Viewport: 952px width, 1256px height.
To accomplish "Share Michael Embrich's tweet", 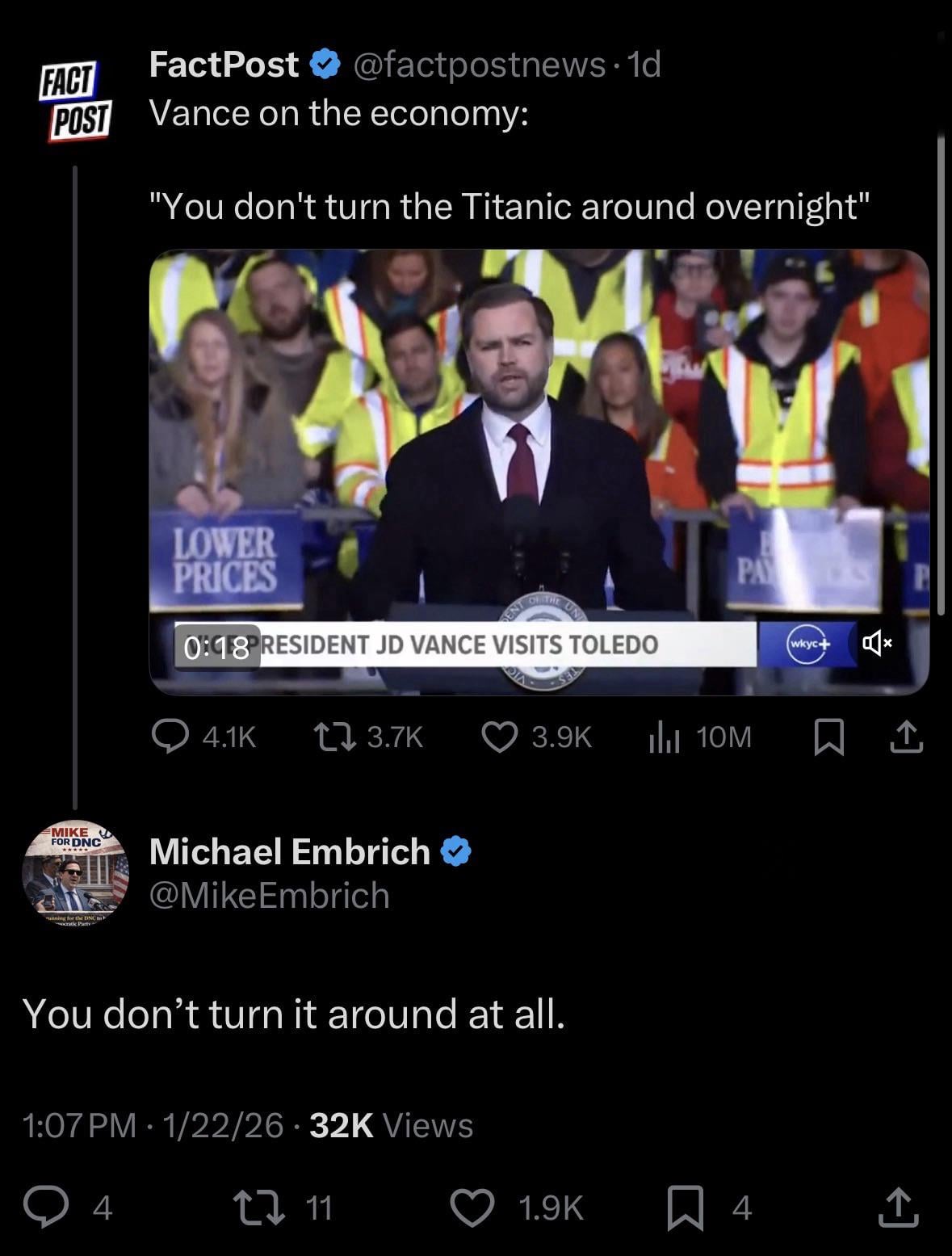I will [x=898, y=1208].
